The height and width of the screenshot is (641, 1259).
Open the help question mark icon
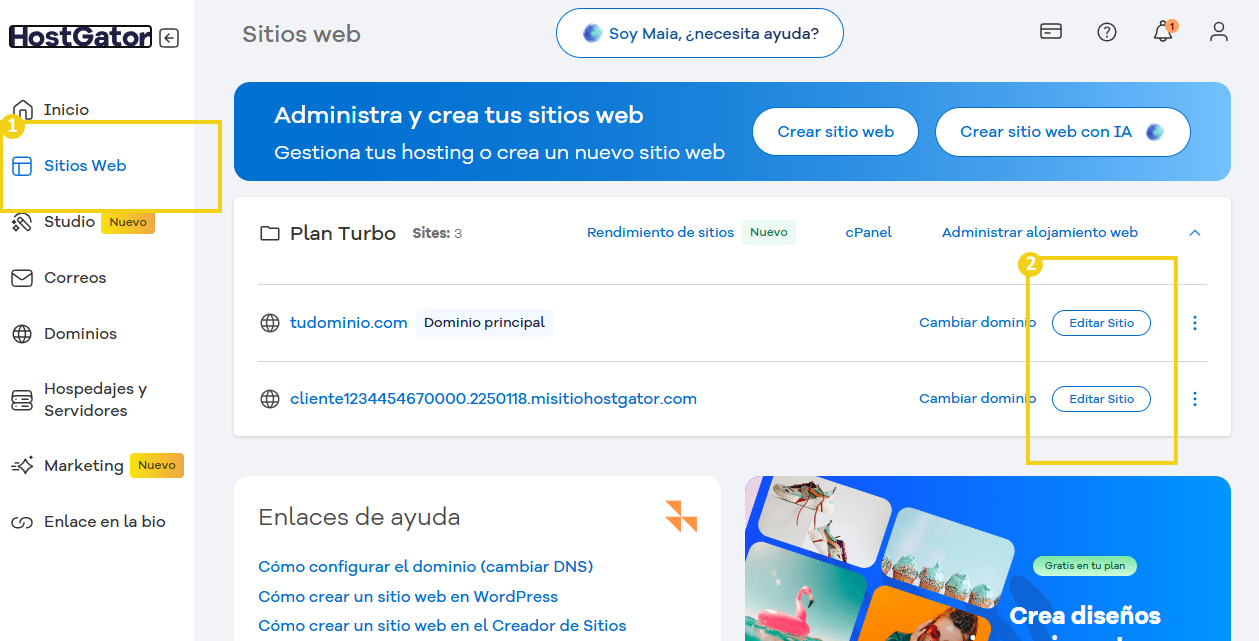tap(1107, 32)
